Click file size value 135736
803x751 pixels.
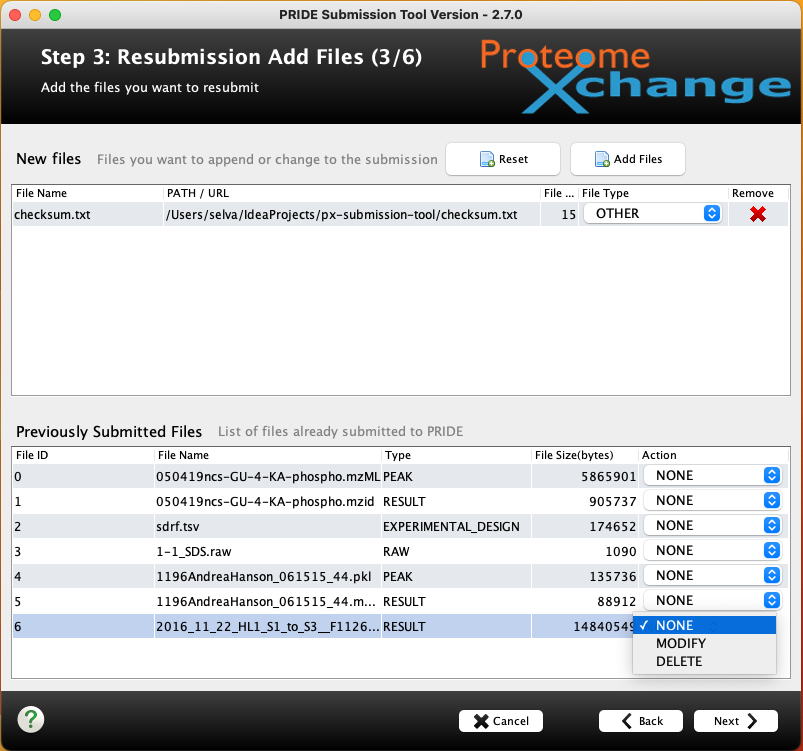coord(585,577)
